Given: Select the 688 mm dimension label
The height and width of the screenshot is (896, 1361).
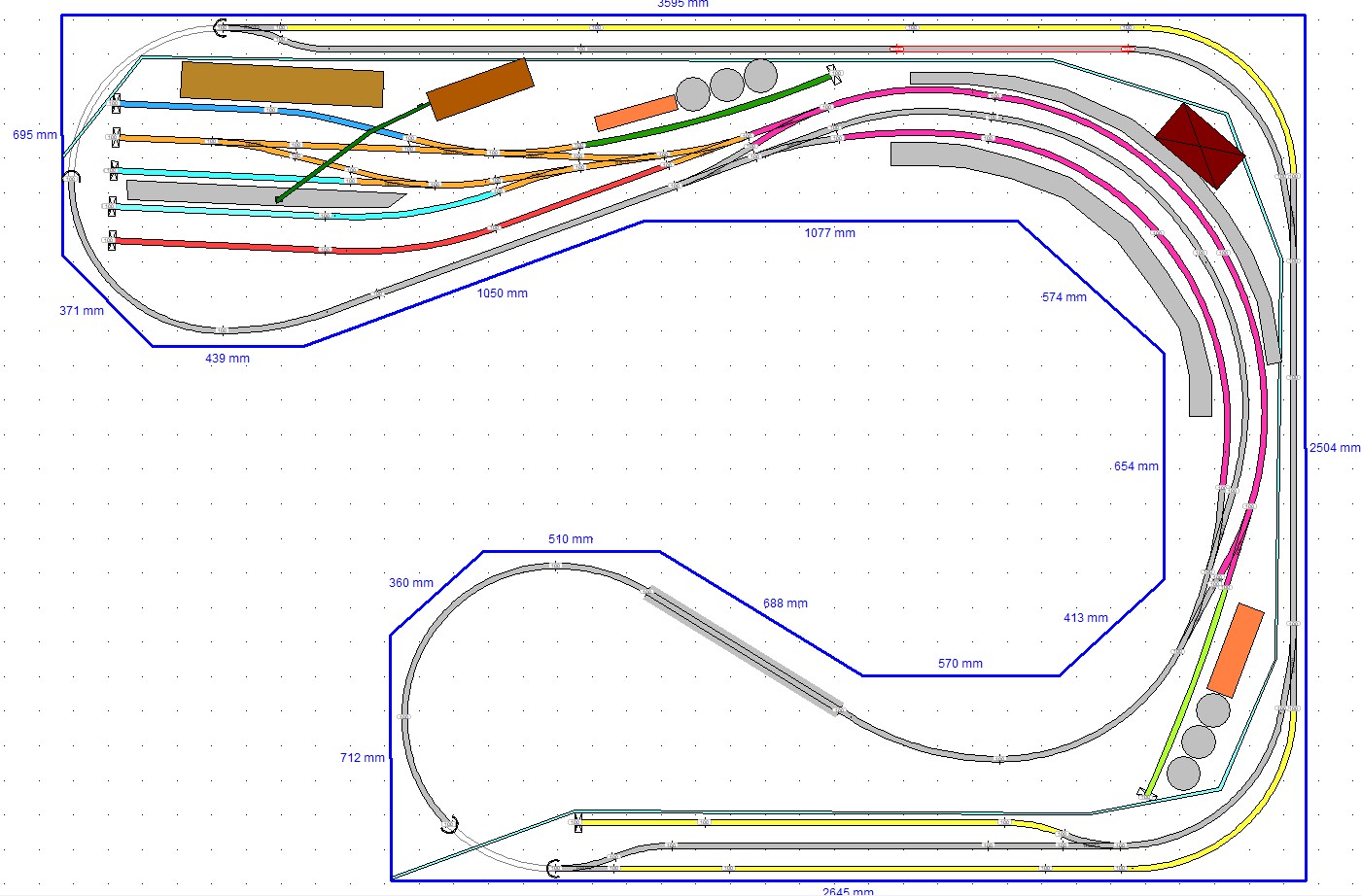Looking at the screenshot, I should coord(785,603).
